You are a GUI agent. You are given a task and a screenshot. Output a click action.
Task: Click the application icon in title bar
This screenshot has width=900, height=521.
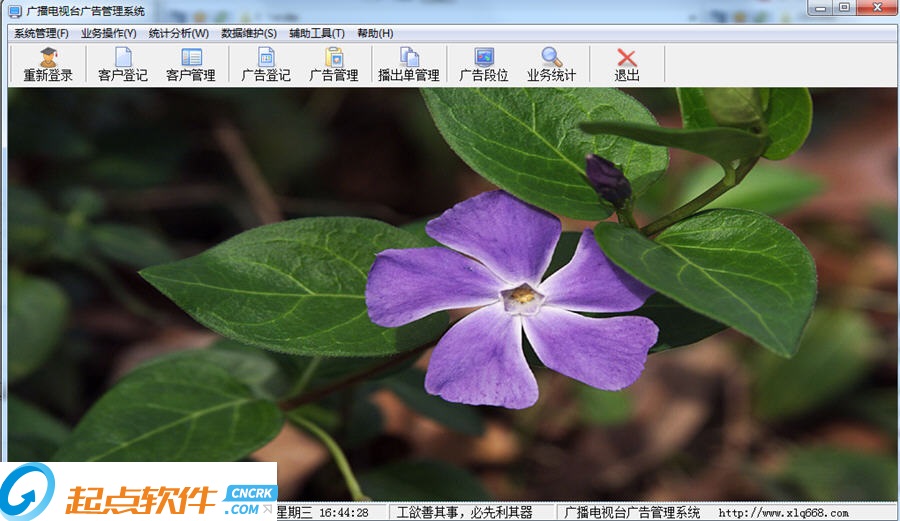15,11
